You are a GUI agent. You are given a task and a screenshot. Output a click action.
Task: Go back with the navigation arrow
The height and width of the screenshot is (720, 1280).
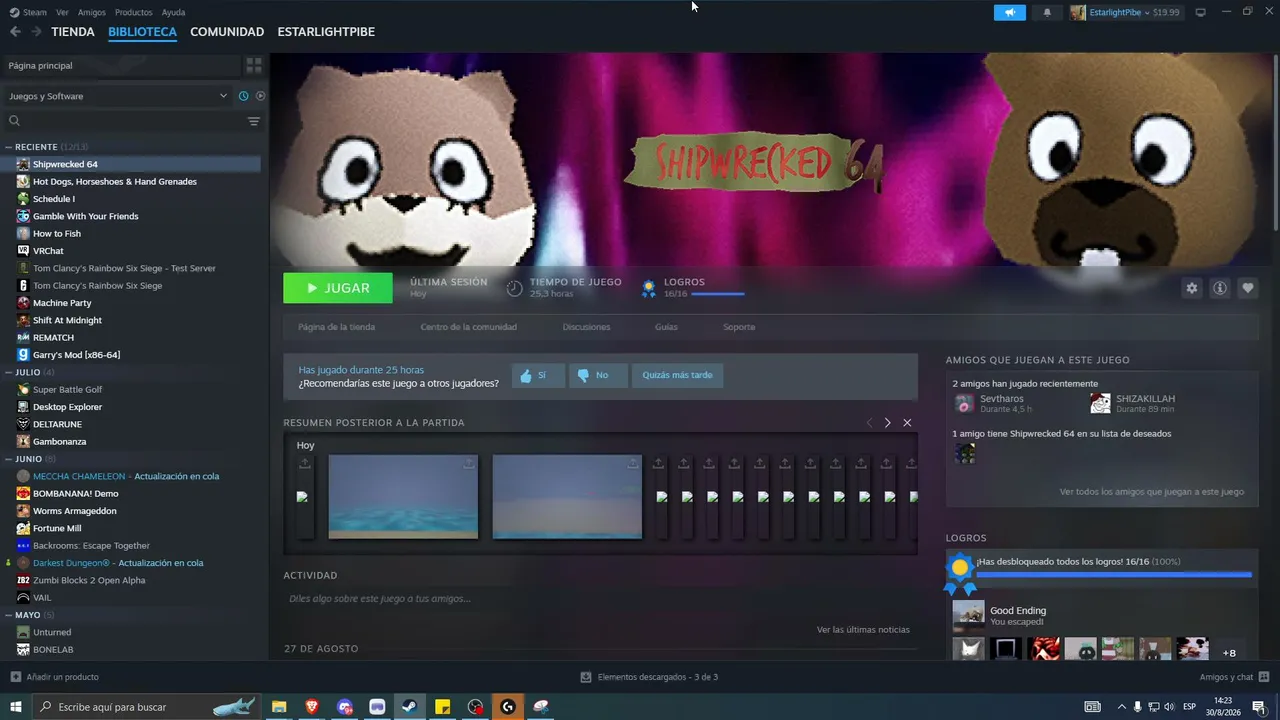click(15, 32)
